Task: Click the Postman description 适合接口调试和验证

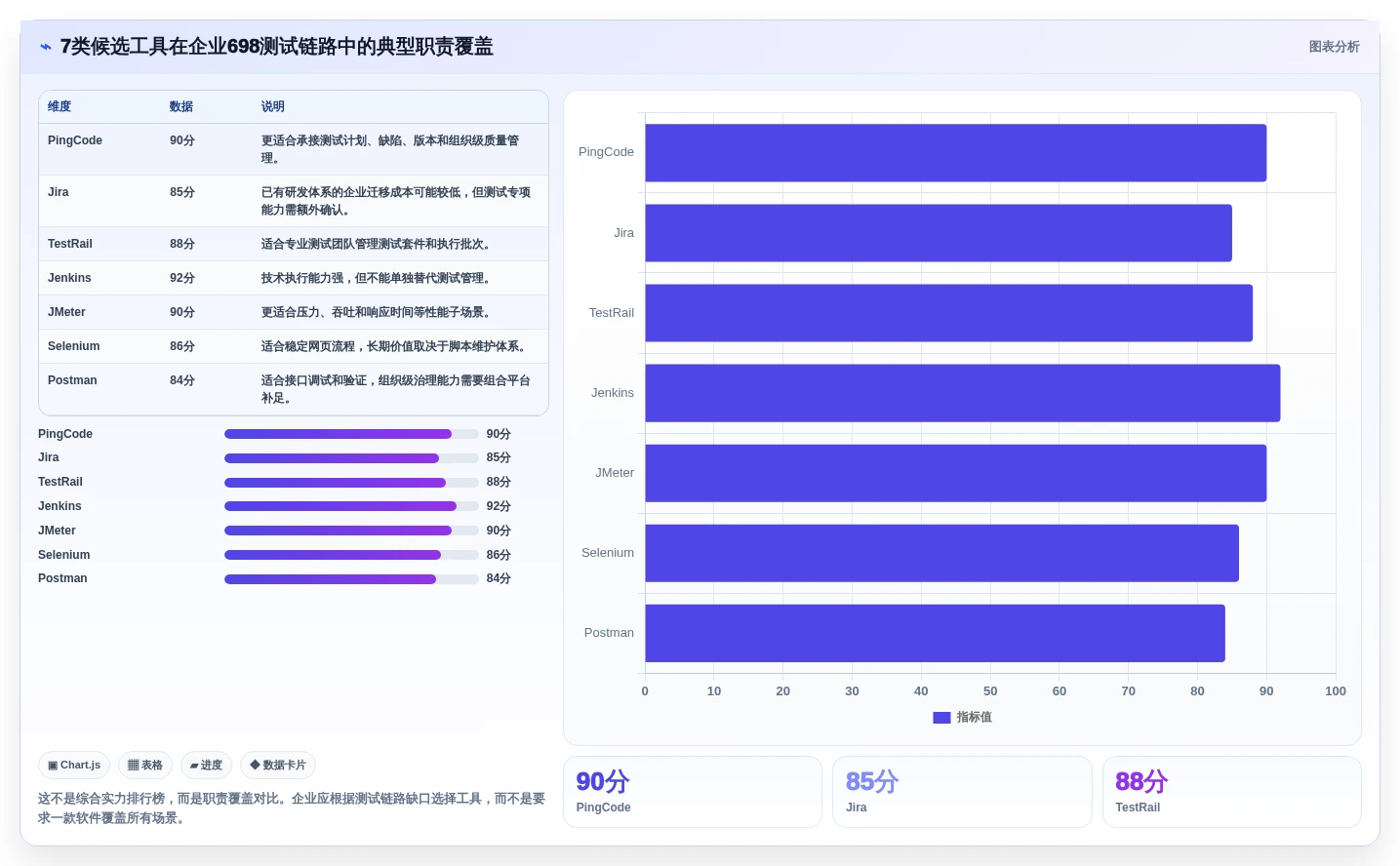Action: [396, 389]
